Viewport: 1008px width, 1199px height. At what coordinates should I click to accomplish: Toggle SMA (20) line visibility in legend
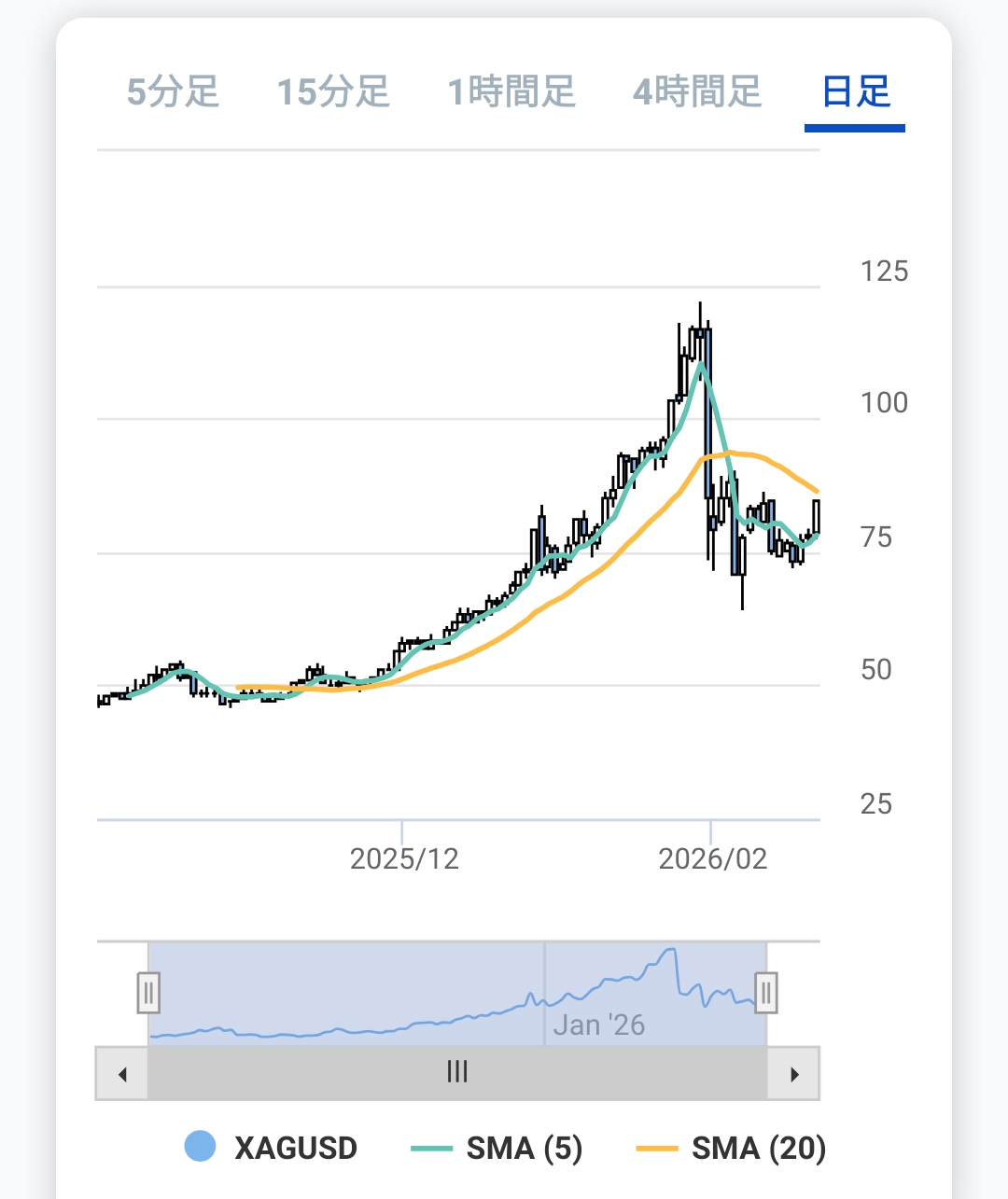758,1148
